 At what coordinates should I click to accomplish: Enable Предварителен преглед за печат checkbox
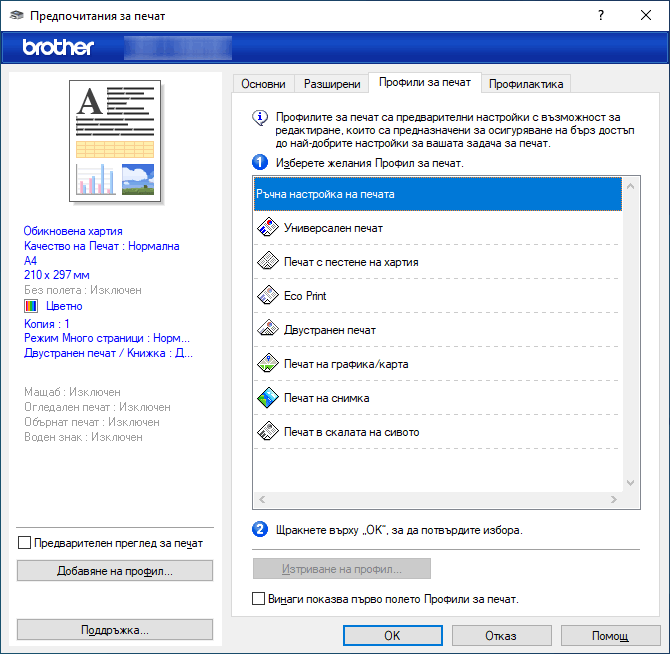pos(24,543)
